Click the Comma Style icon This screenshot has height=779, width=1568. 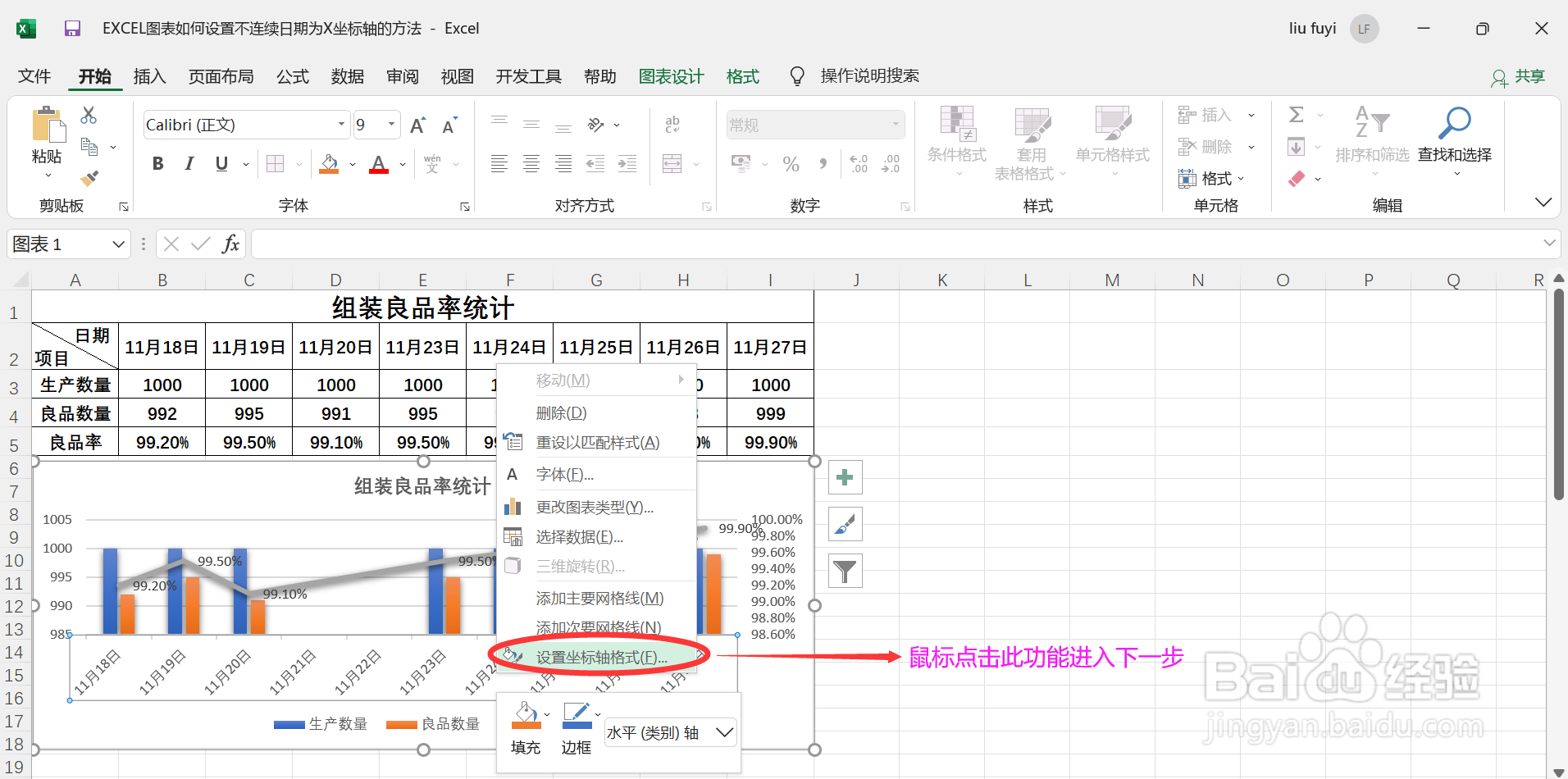pyautogui.click(x=823, y=164)
